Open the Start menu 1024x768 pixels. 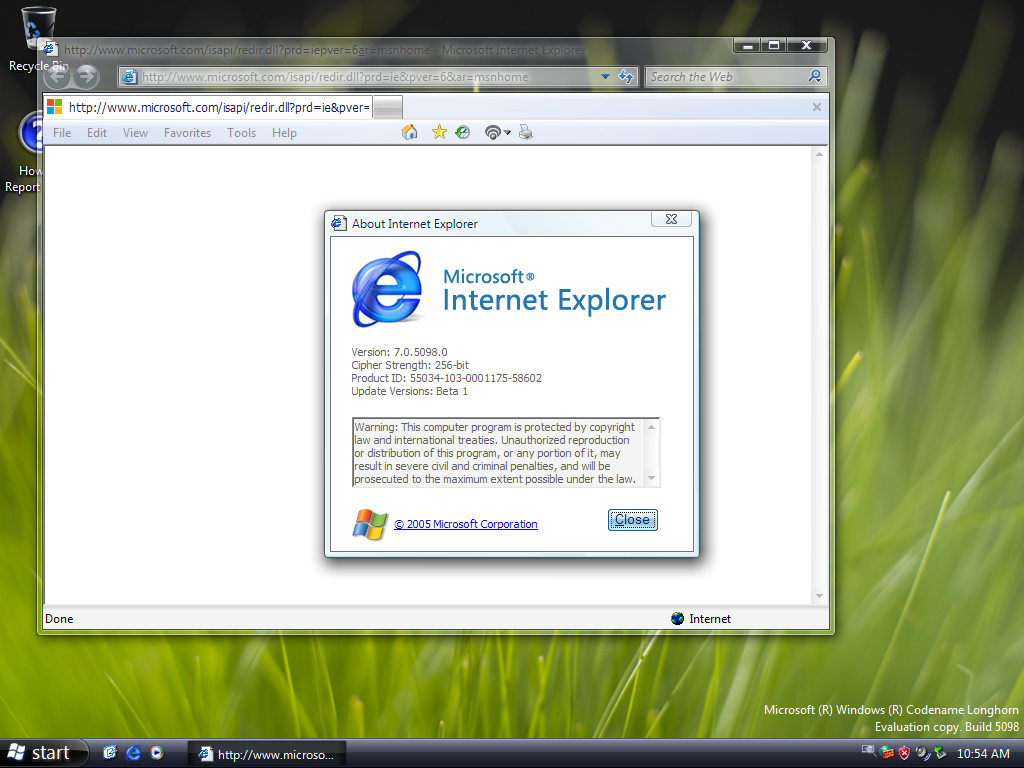(x=40, y=753)
